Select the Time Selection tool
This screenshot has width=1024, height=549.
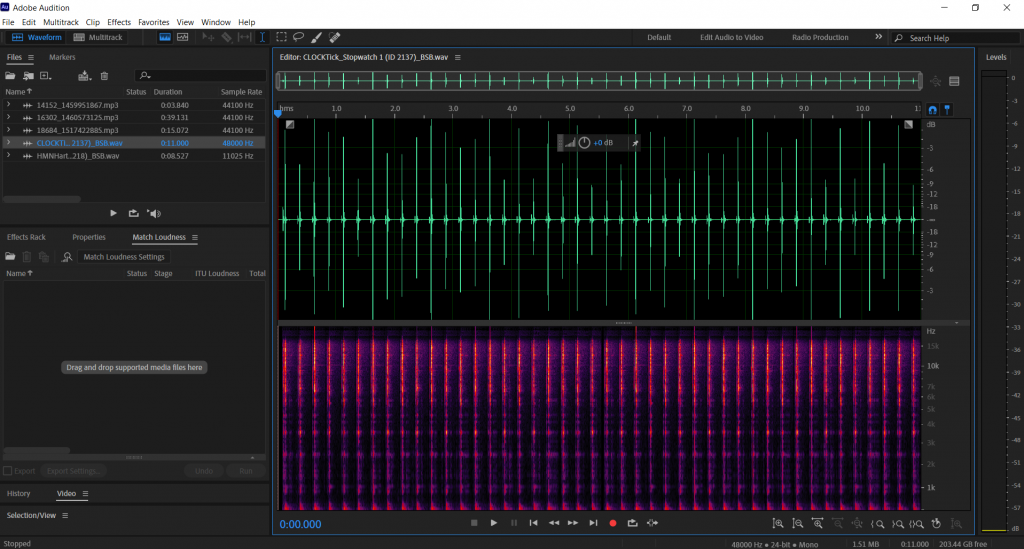click(x=263, y=37)
